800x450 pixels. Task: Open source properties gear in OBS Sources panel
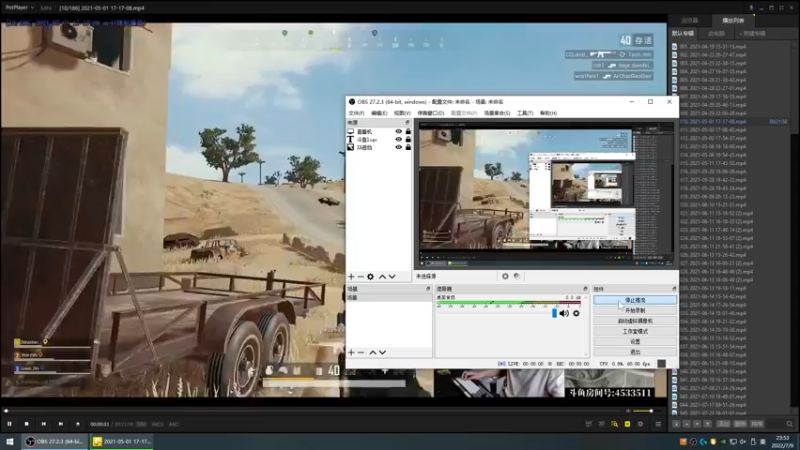tap(370, 277)
